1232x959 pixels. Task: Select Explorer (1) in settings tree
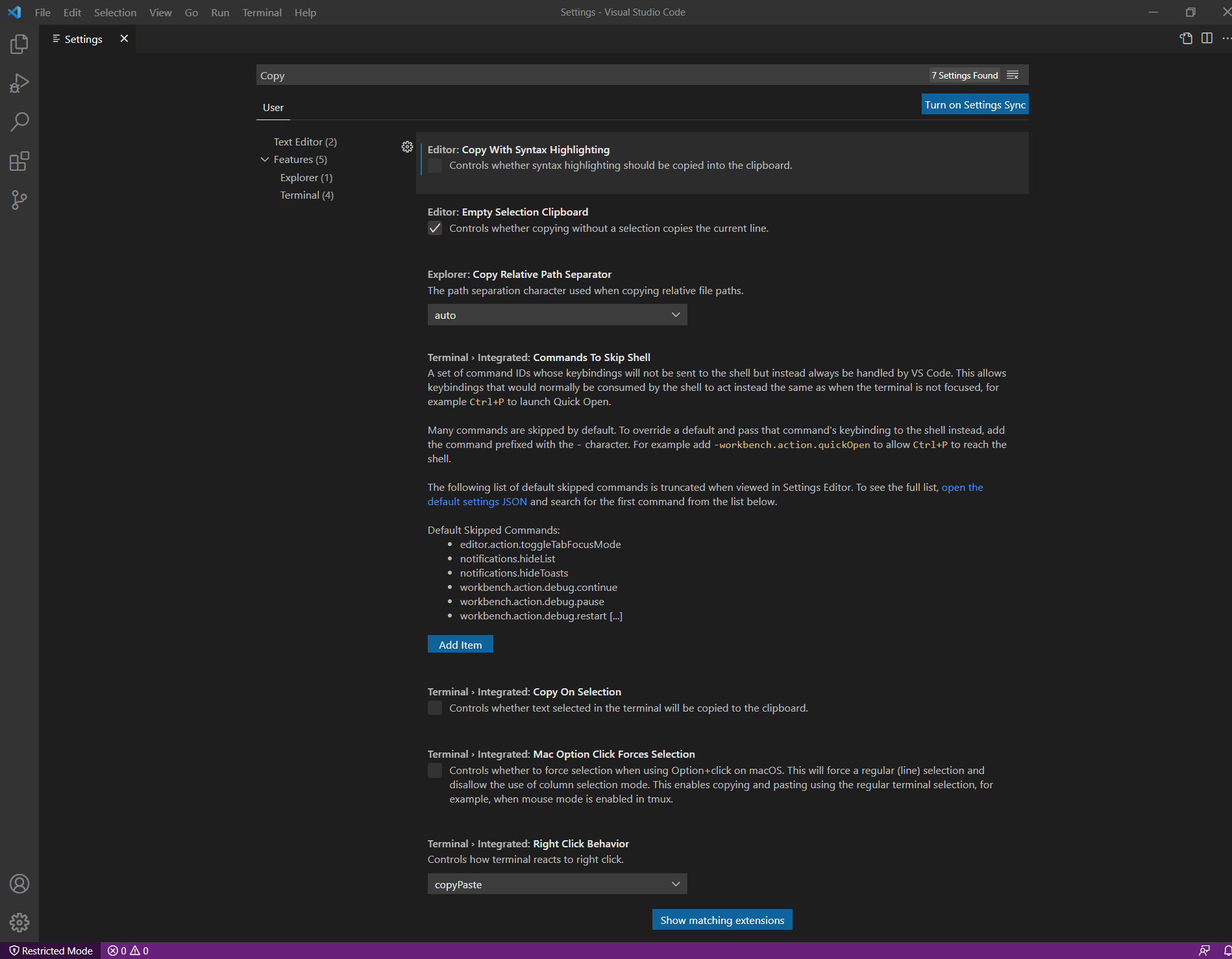click(x=306, y=177)
